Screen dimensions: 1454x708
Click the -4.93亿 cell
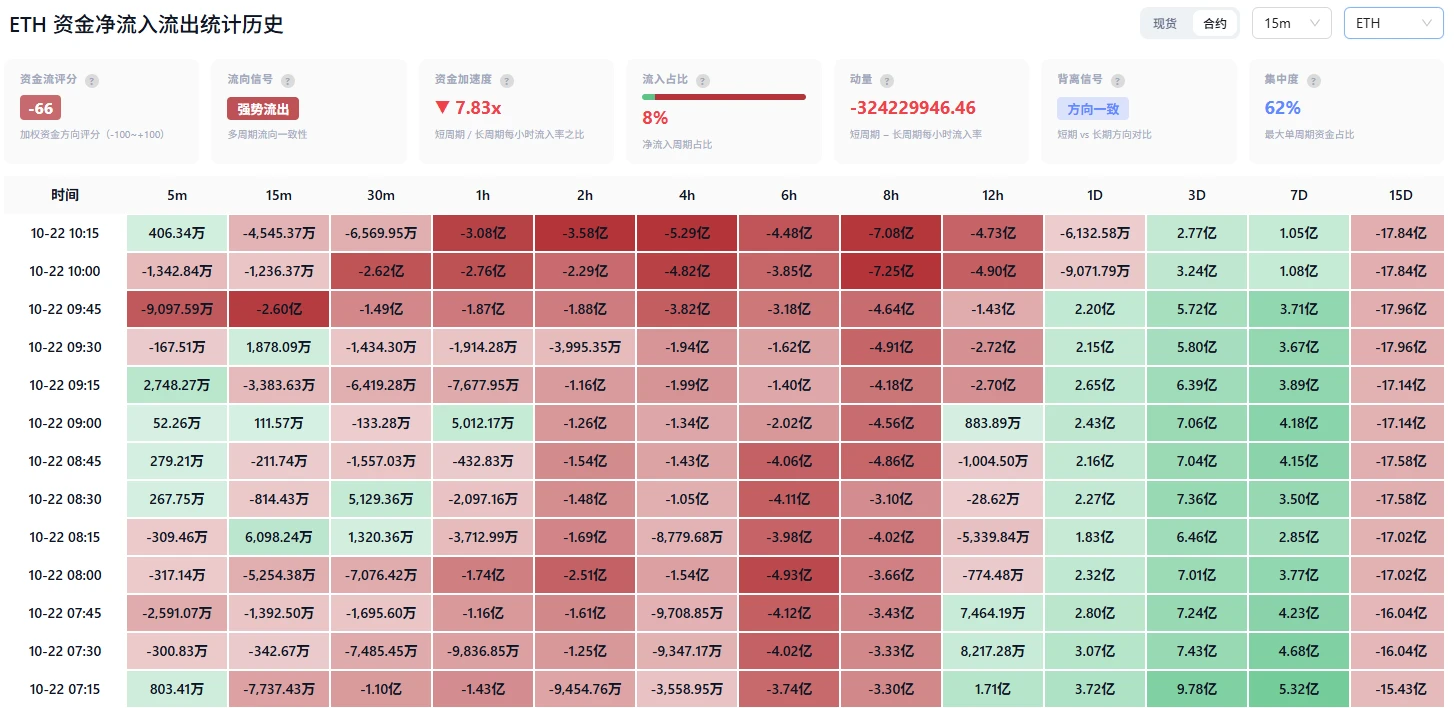point(789,575)
